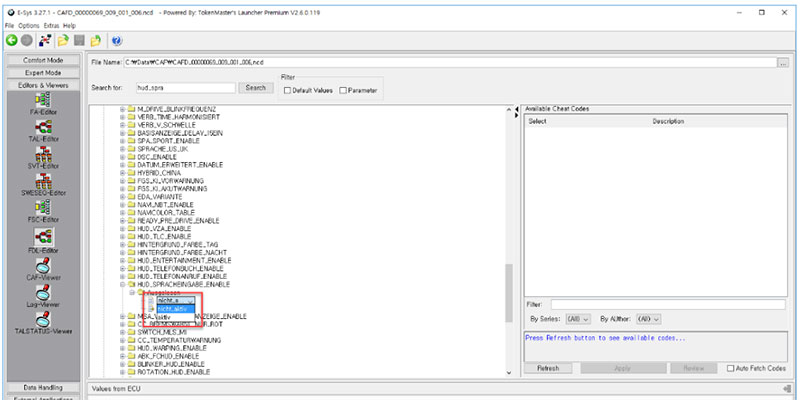Open the SWESEQ-Editor from the sidebar
The width and height of the screenshot is (800, 400).
click(43, 185)
